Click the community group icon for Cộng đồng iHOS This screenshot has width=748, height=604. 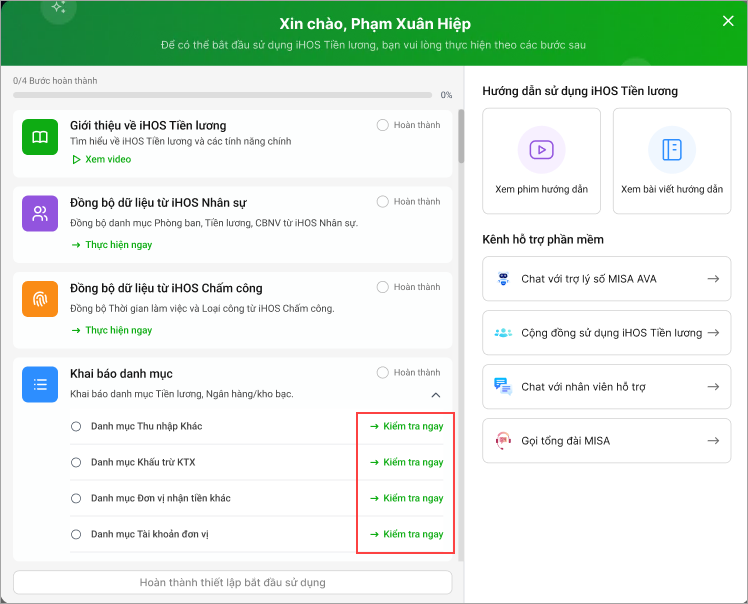click(x=503, y=333)
